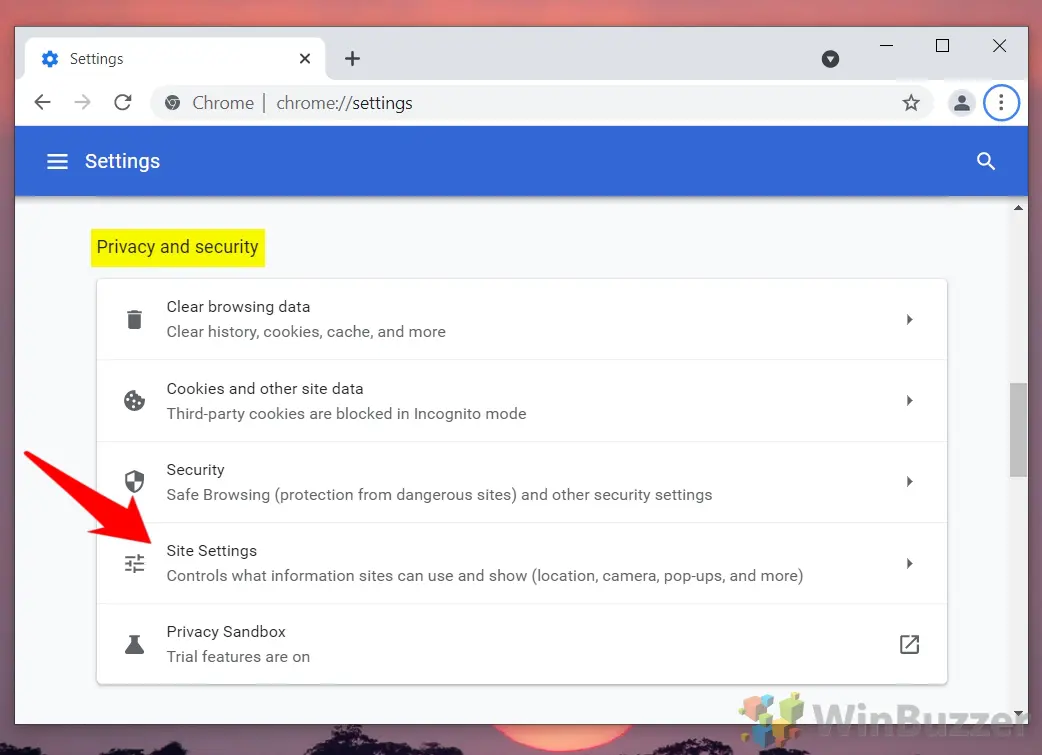Open Privacy Sandbox via its external link icon

point(909,644)
